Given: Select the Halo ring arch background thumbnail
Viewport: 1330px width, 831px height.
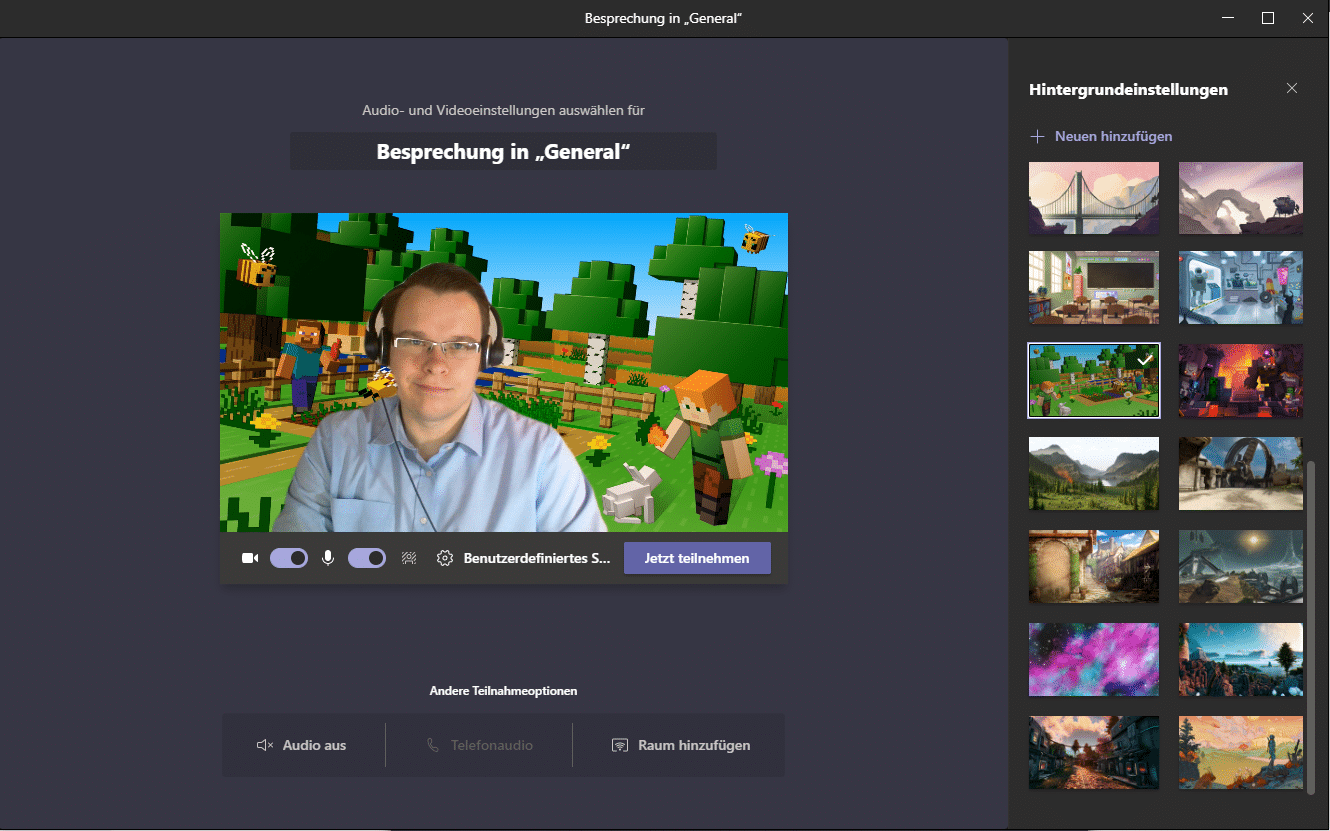Looking at the screenshot, I should click(1241, 473).
